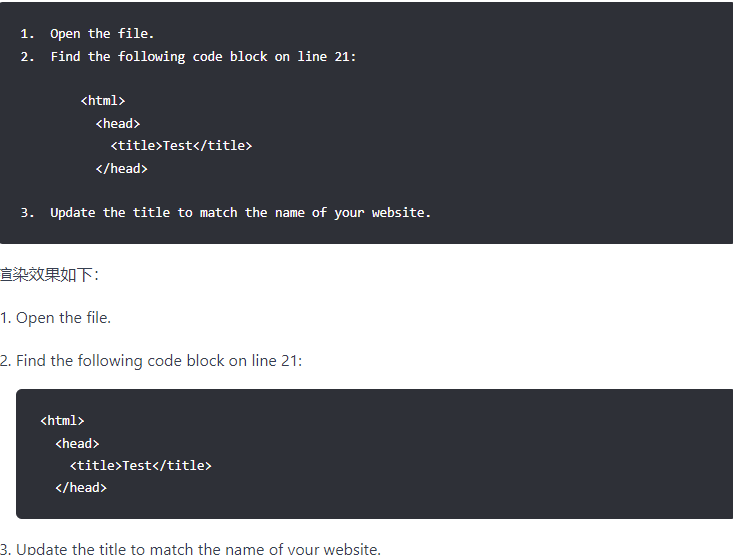Screen dimensions: 733x555
Task: Click the "渲染效果如下" text line
Action: [50, 275]
